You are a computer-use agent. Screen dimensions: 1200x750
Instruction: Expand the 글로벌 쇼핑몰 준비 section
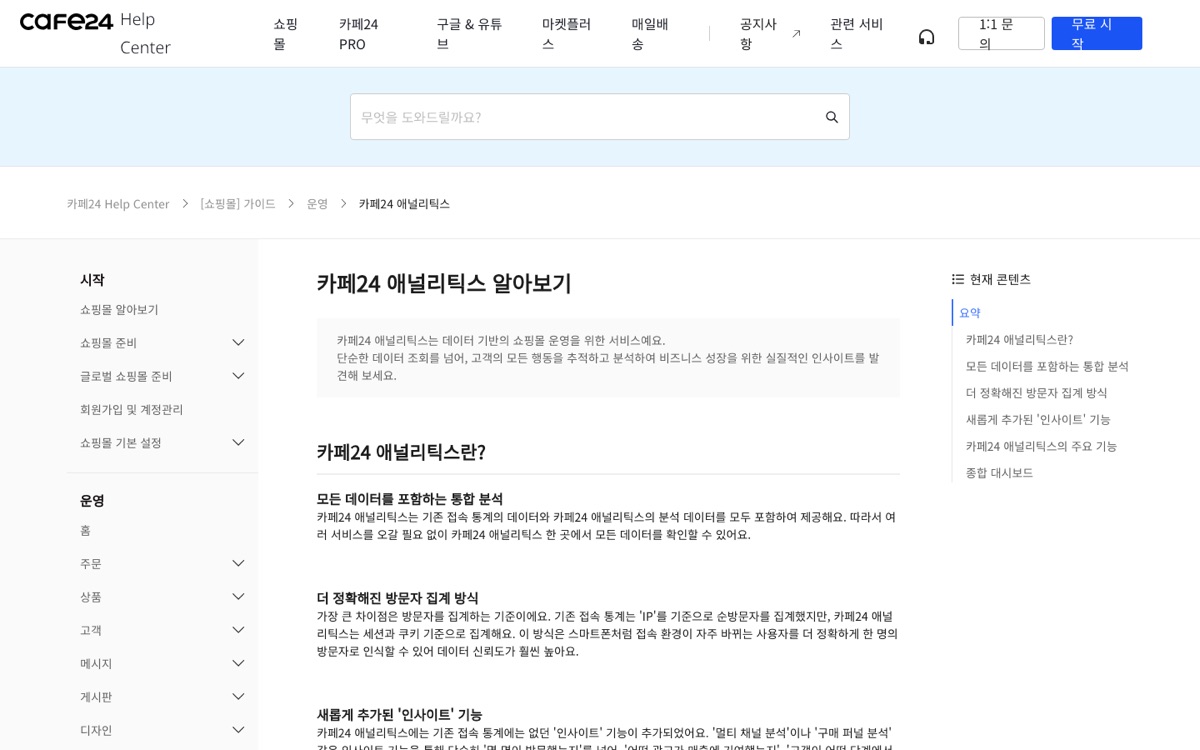pos(238,376)
